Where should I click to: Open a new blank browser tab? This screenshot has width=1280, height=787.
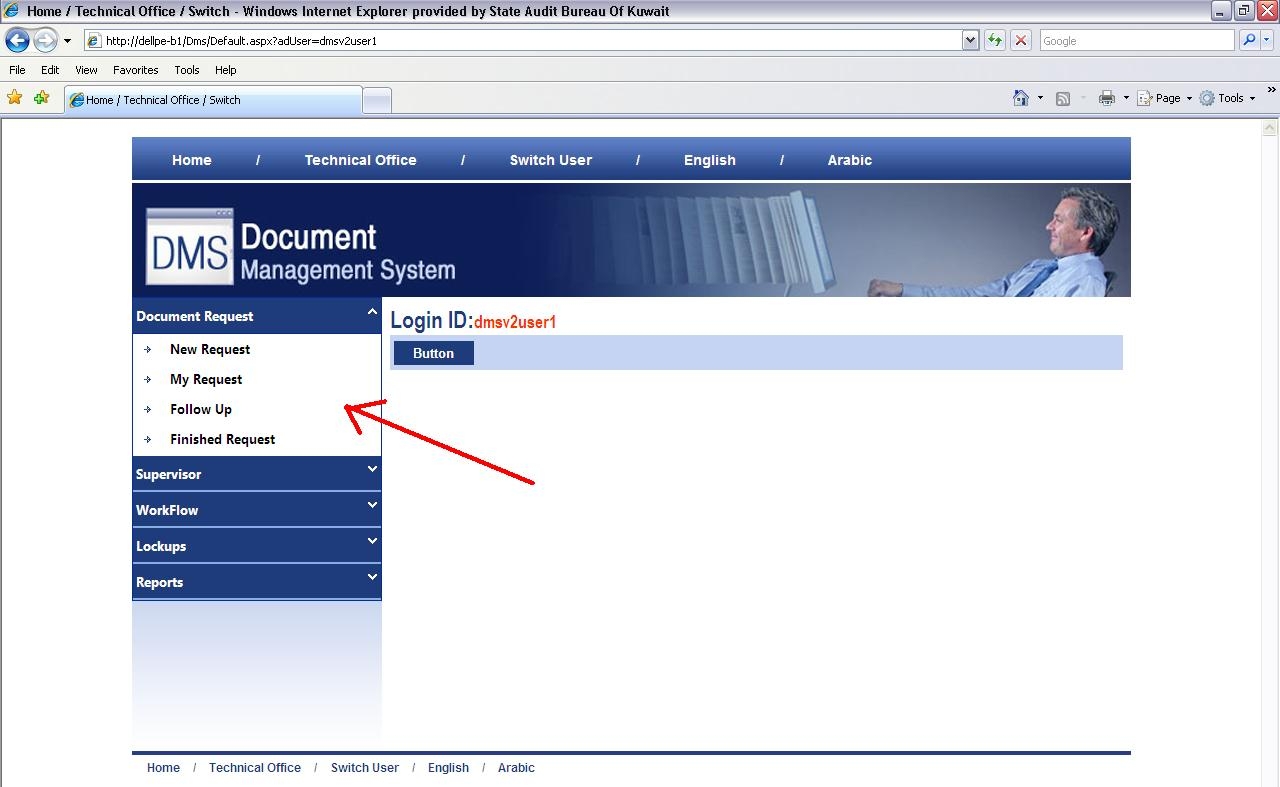(x=376, y=100)
